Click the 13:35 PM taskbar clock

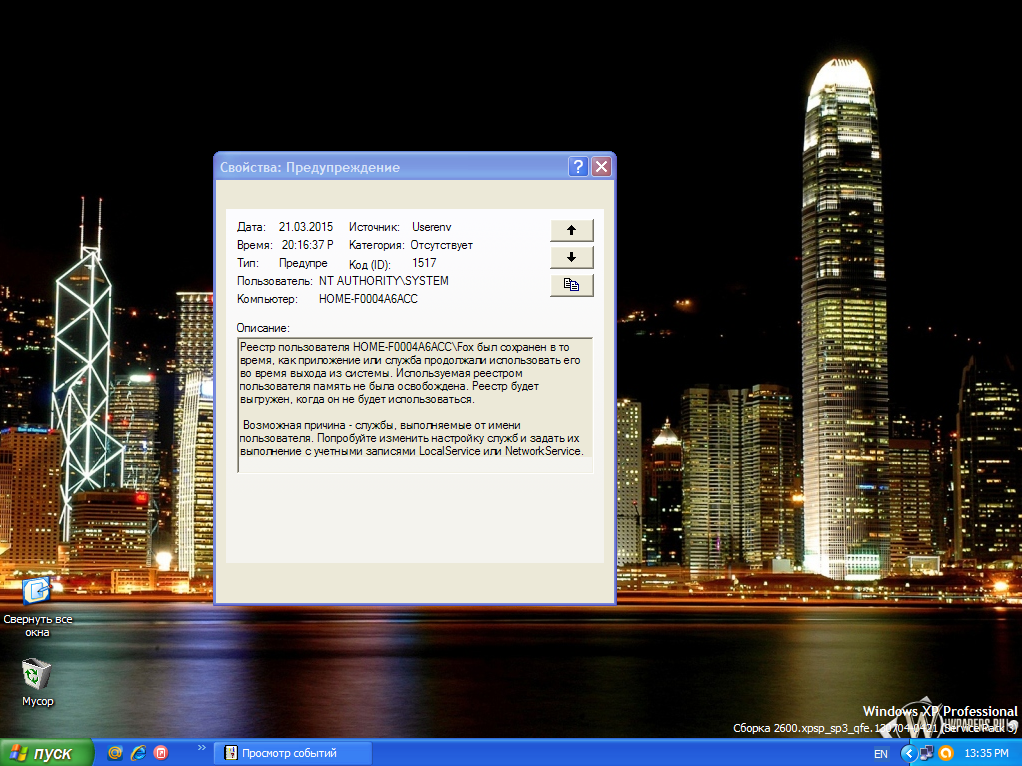click(x=986, y=754)
